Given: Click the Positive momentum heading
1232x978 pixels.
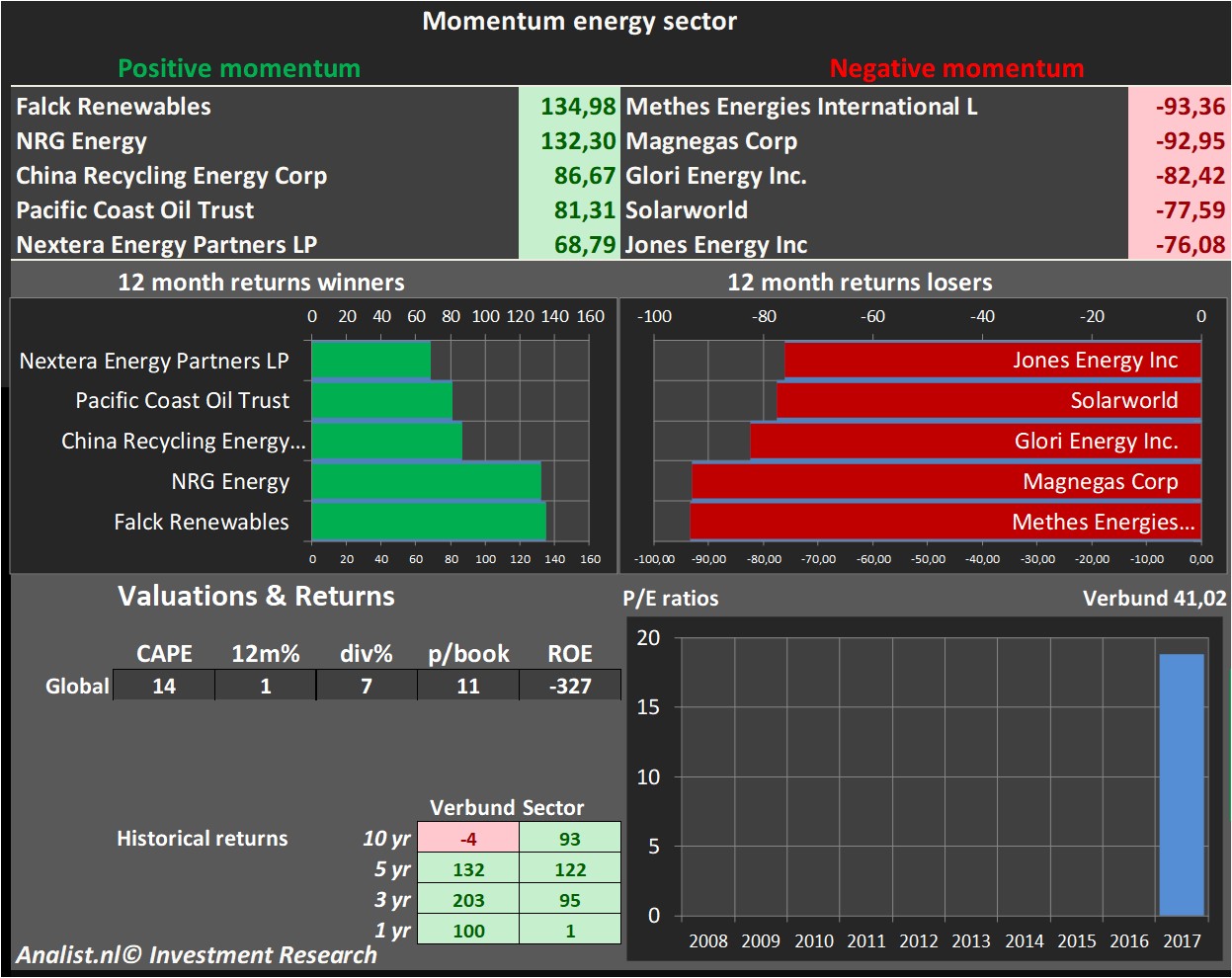Looking at the screenshot, I should pyautogui.click(x=239, y=68).
